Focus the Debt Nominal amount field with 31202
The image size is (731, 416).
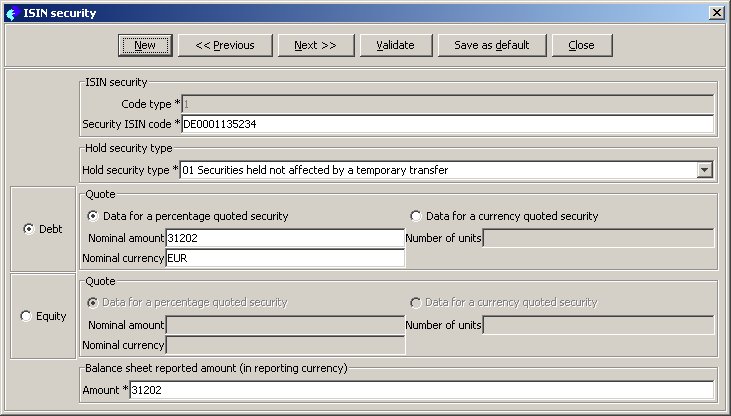click(x=285, y=238)
